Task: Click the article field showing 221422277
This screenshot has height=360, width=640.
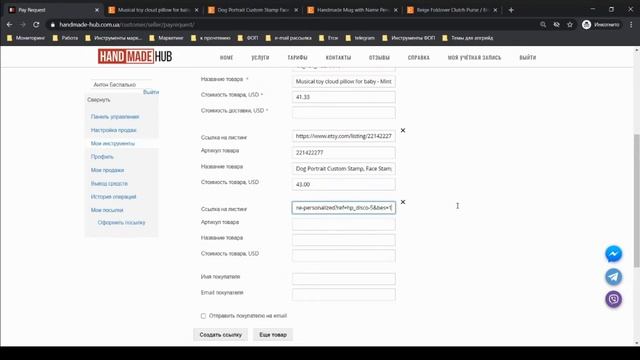Action: click(x=344, y=153)
